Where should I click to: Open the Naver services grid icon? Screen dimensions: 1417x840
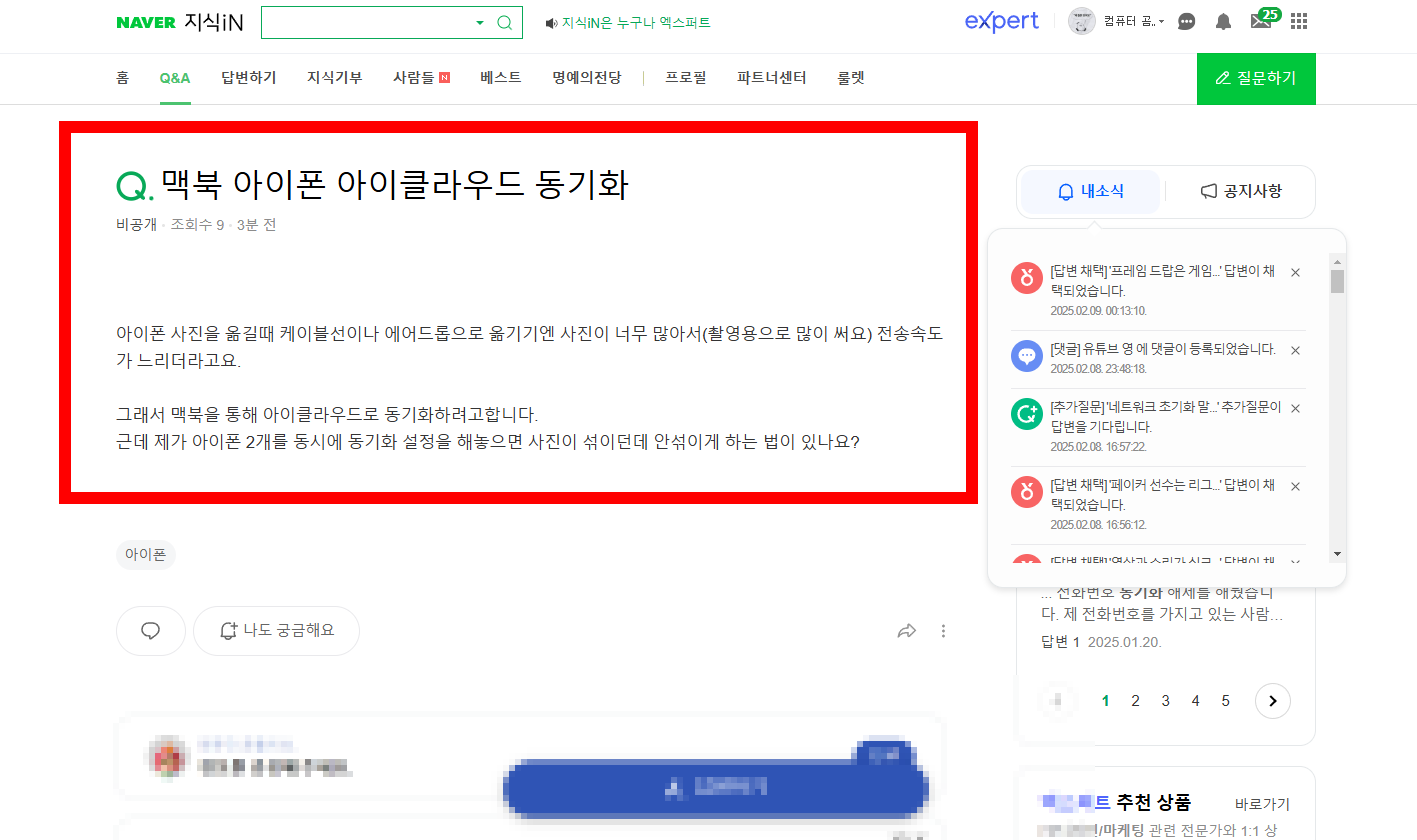pos(1299,21)
